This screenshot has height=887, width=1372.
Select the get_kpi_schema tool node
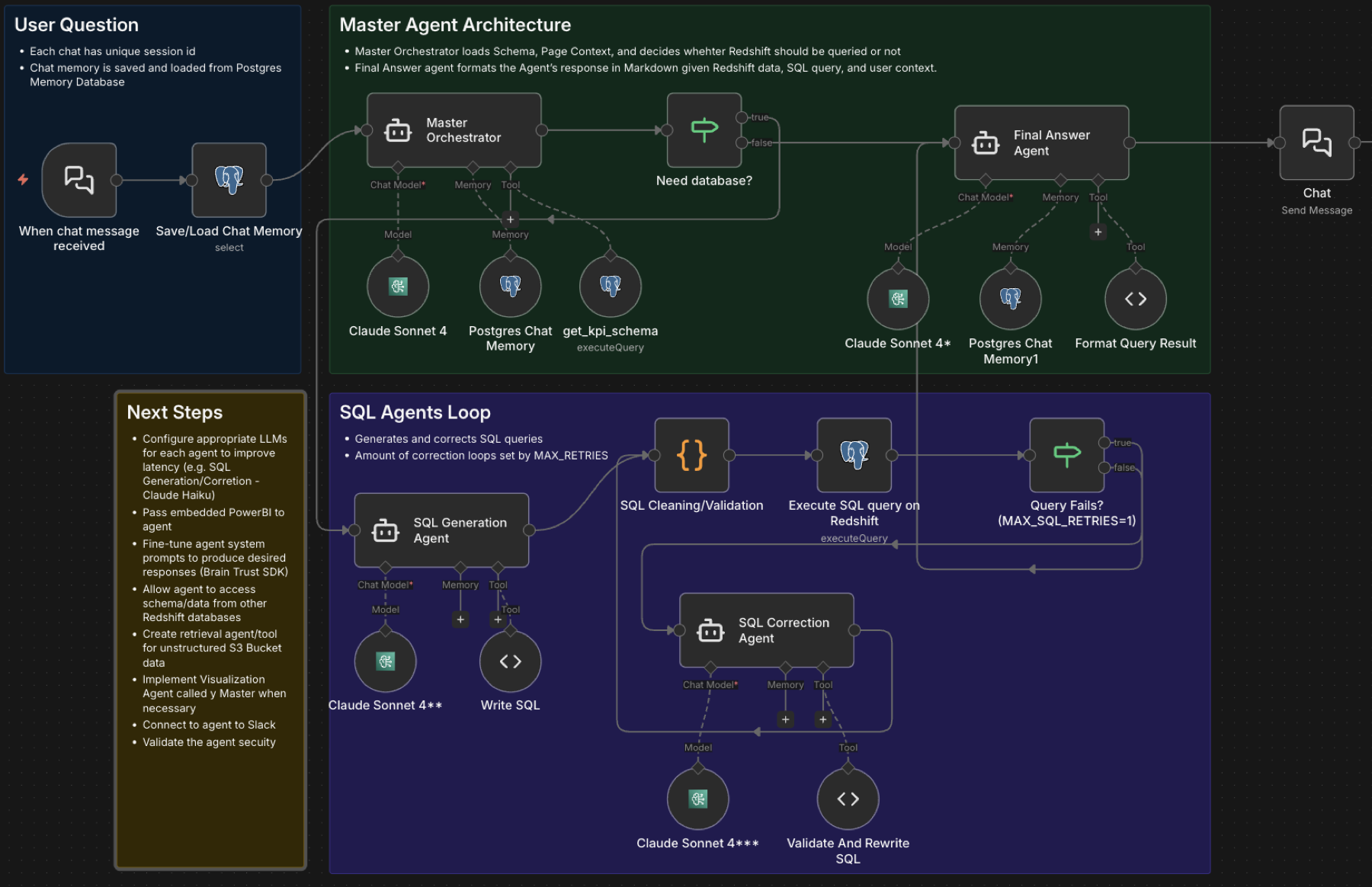tap(611, 287)
